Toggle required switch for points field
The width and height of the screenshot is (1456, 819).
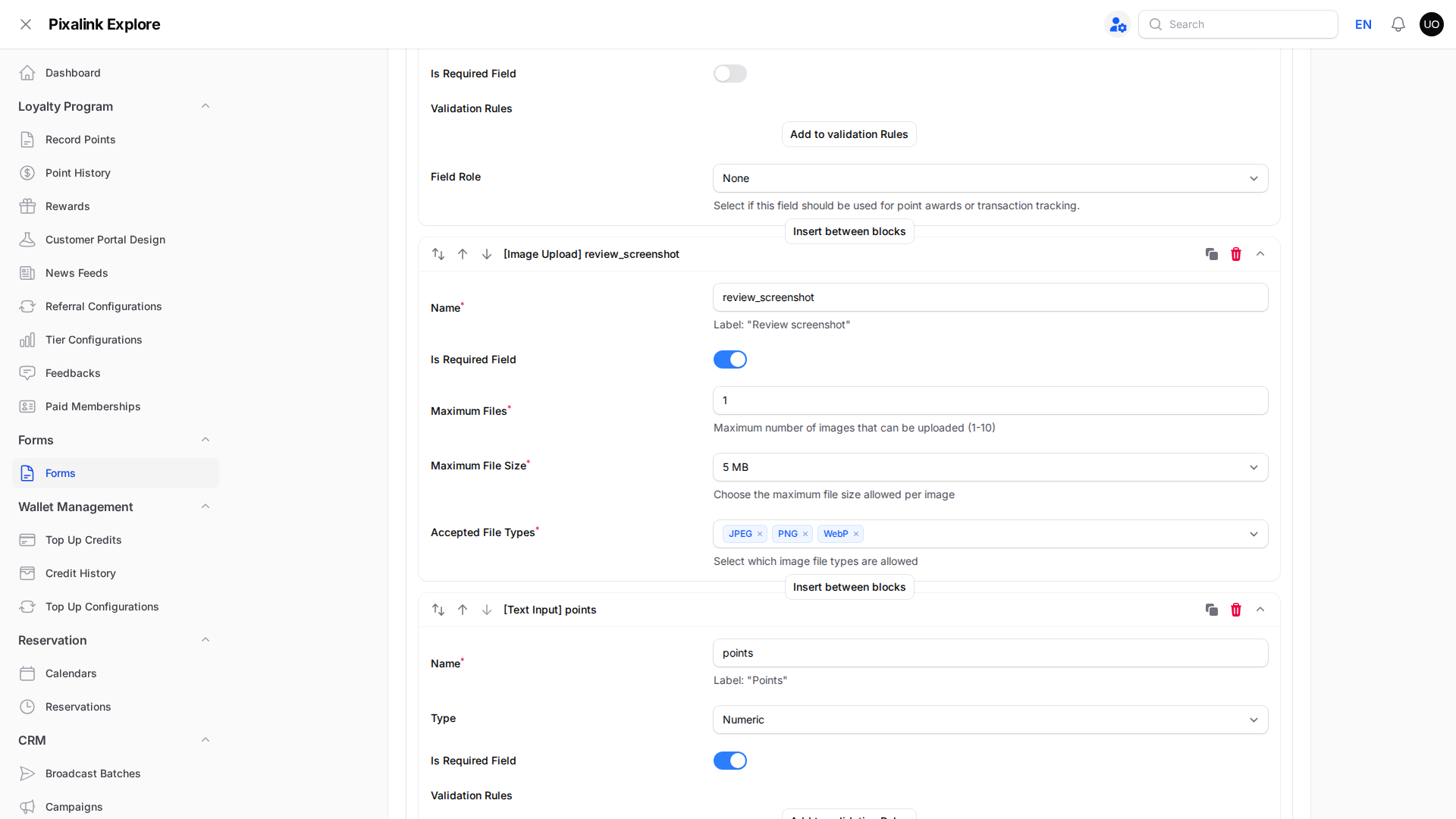pyautogui.click(x=730, y=761)
